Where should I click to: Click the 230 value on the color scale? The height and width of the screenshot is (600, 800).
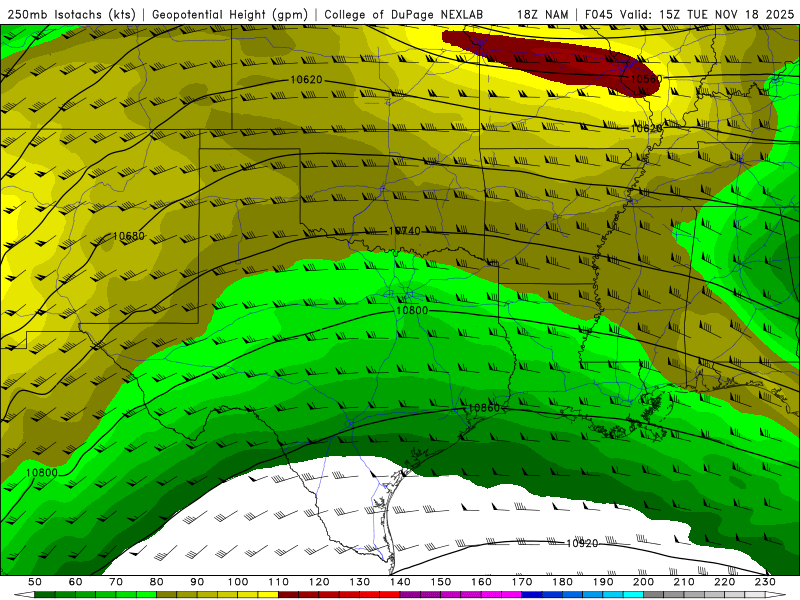(765, 582)
